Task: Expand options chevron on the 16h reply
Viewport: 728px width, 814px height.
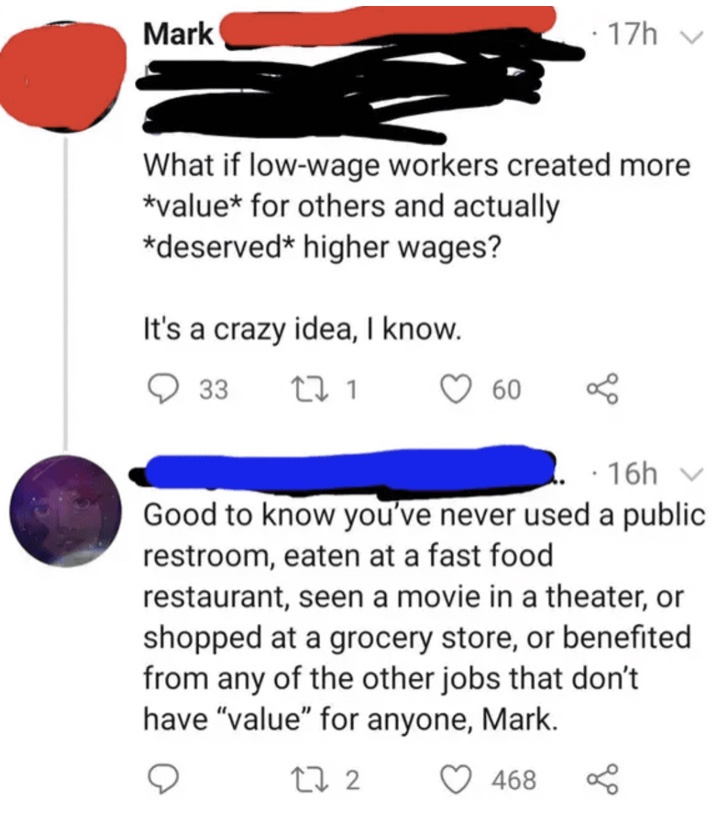Action: click(x=691, y=474)
